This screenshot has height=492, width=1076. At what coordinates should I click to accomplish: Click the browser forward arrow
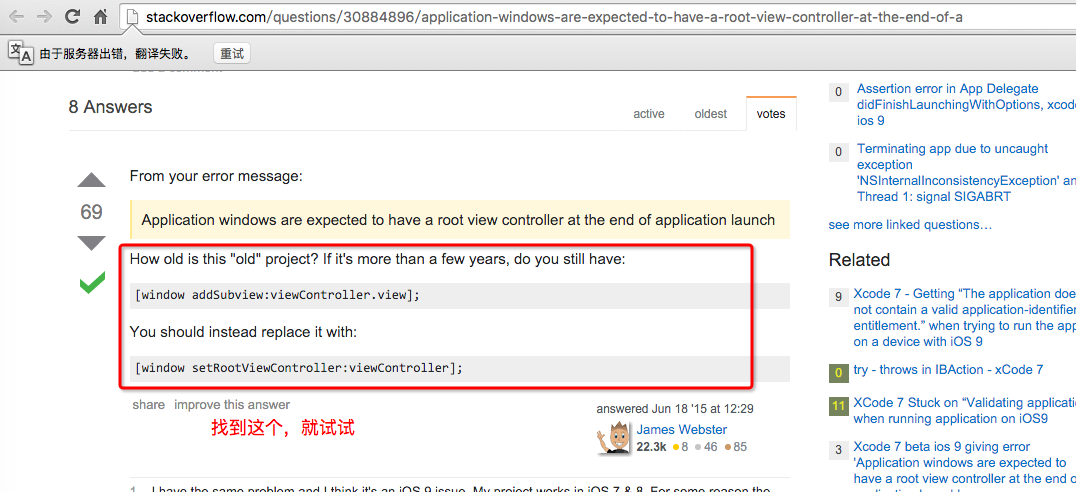44,16
